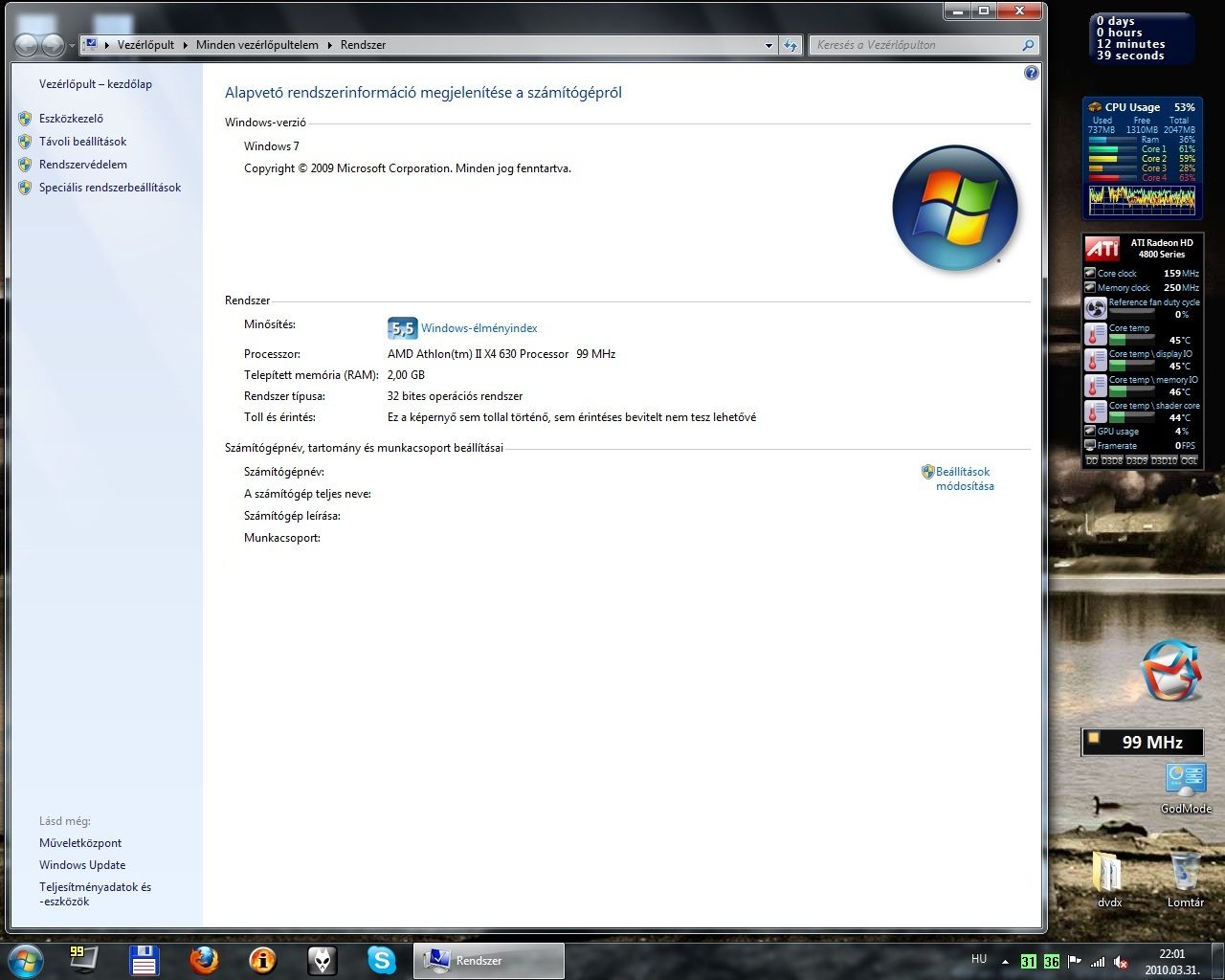Screen dimensions: 1225x980
Task: Open the GodMode desktop icon
Action: pos(1186,788)
